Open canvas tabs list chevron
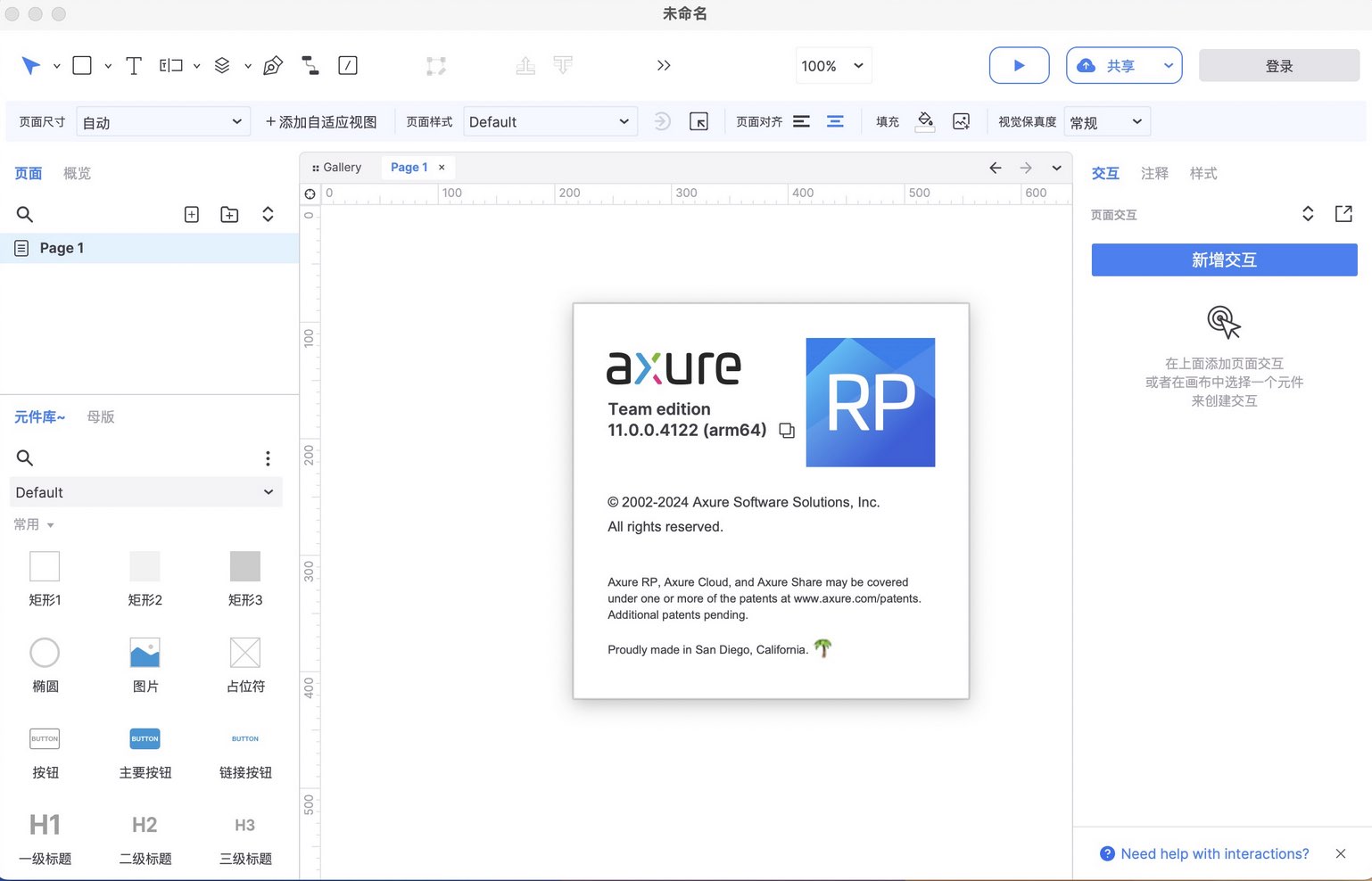 1056,168
